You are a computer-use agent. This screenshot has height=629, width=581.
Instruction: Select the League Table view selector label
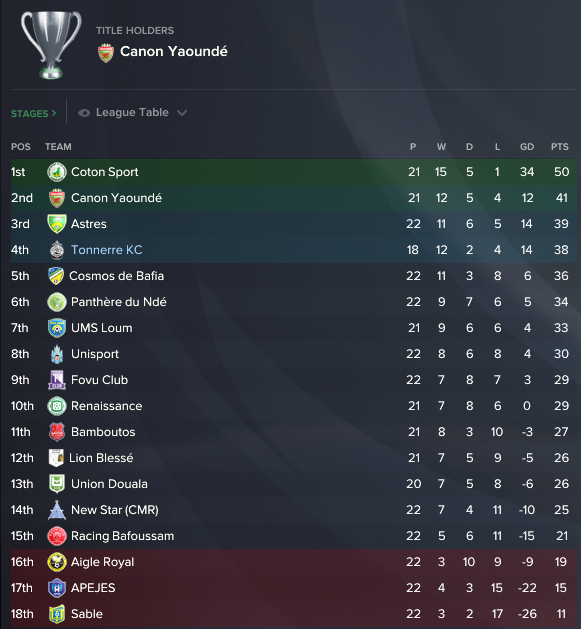tap(132, 112)
